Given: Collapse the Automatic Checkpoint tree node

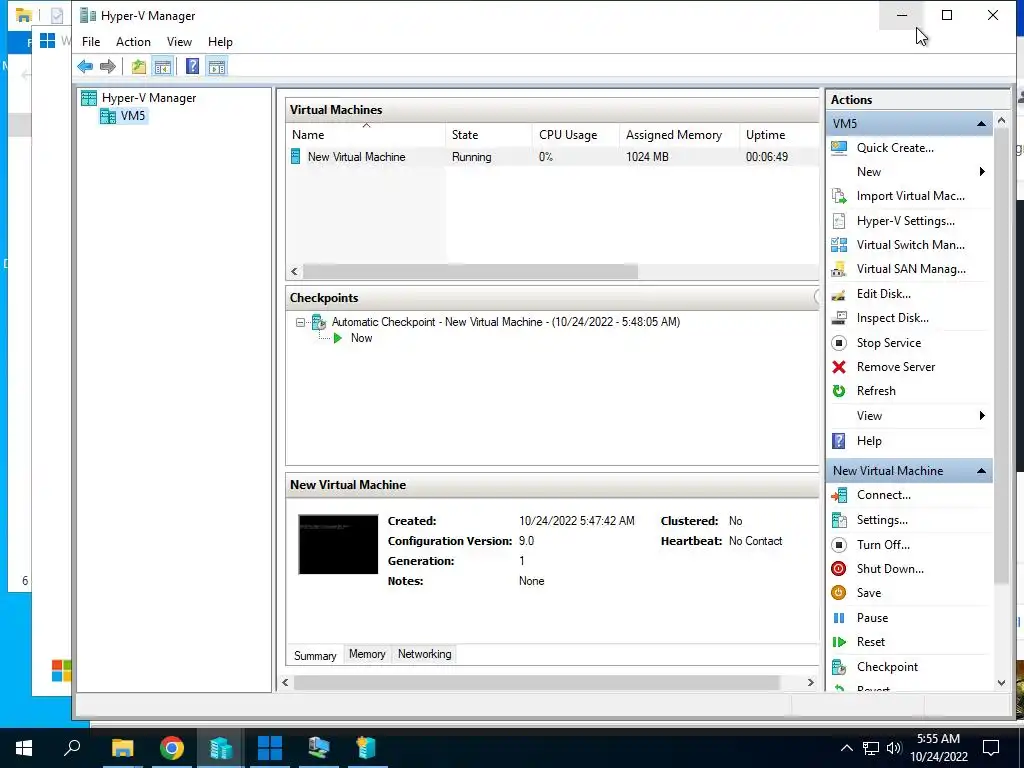Looking at the screenshot, I should click(300, 322).
